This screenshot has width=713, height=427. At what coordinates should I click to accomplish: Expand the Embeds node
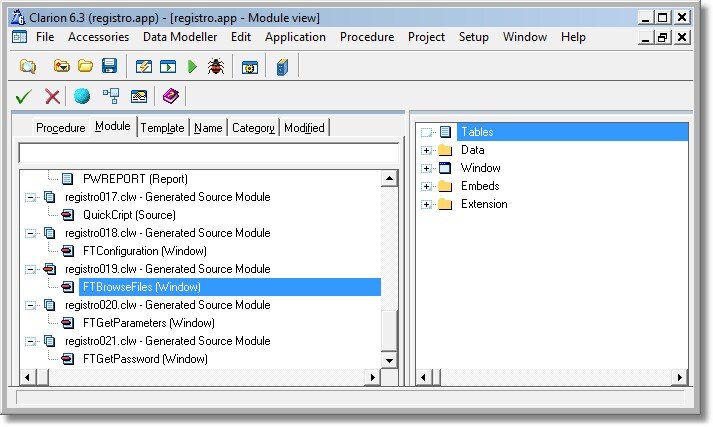pos(426,186)
